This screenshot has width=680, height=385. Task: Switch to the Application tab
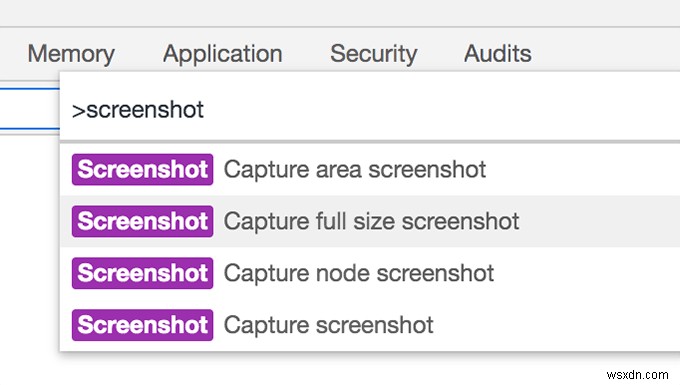click(x=222, y=54)
